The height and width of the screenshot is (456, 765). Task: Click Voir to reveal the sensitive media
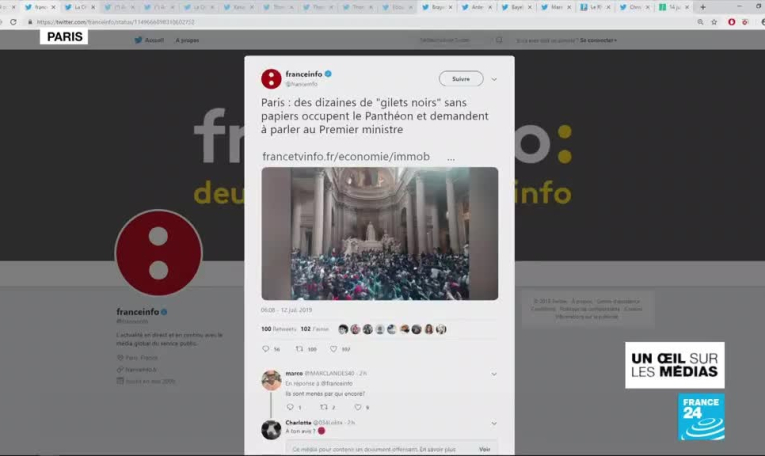484,449
